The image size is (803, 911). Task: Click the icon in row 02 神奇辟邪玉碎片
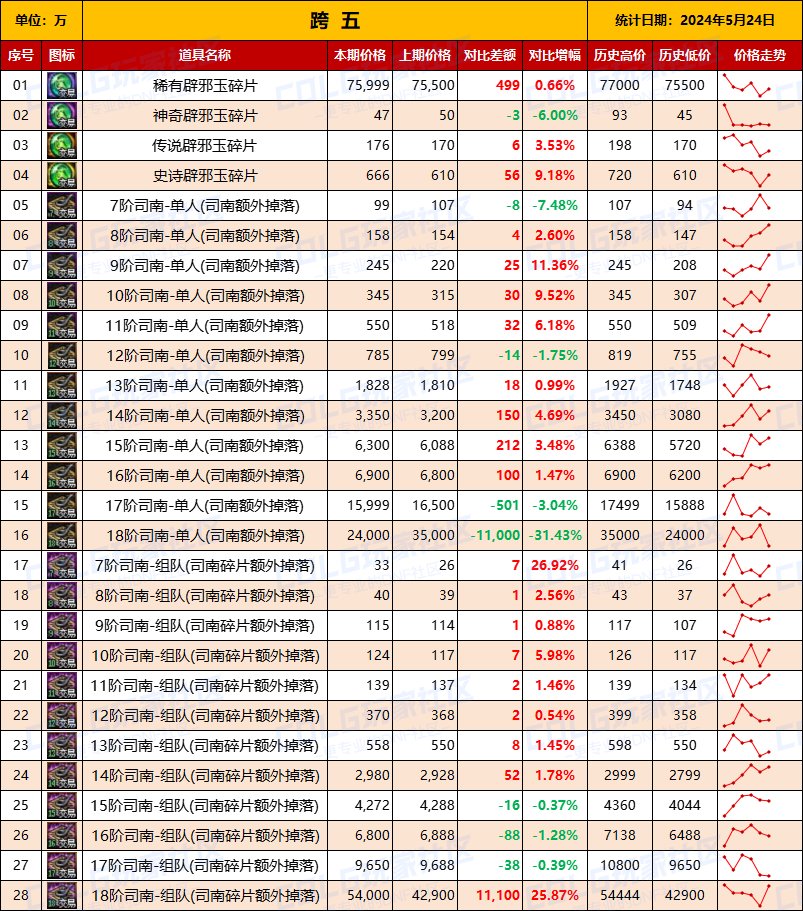pyautogui.click(x=62, y=116)
